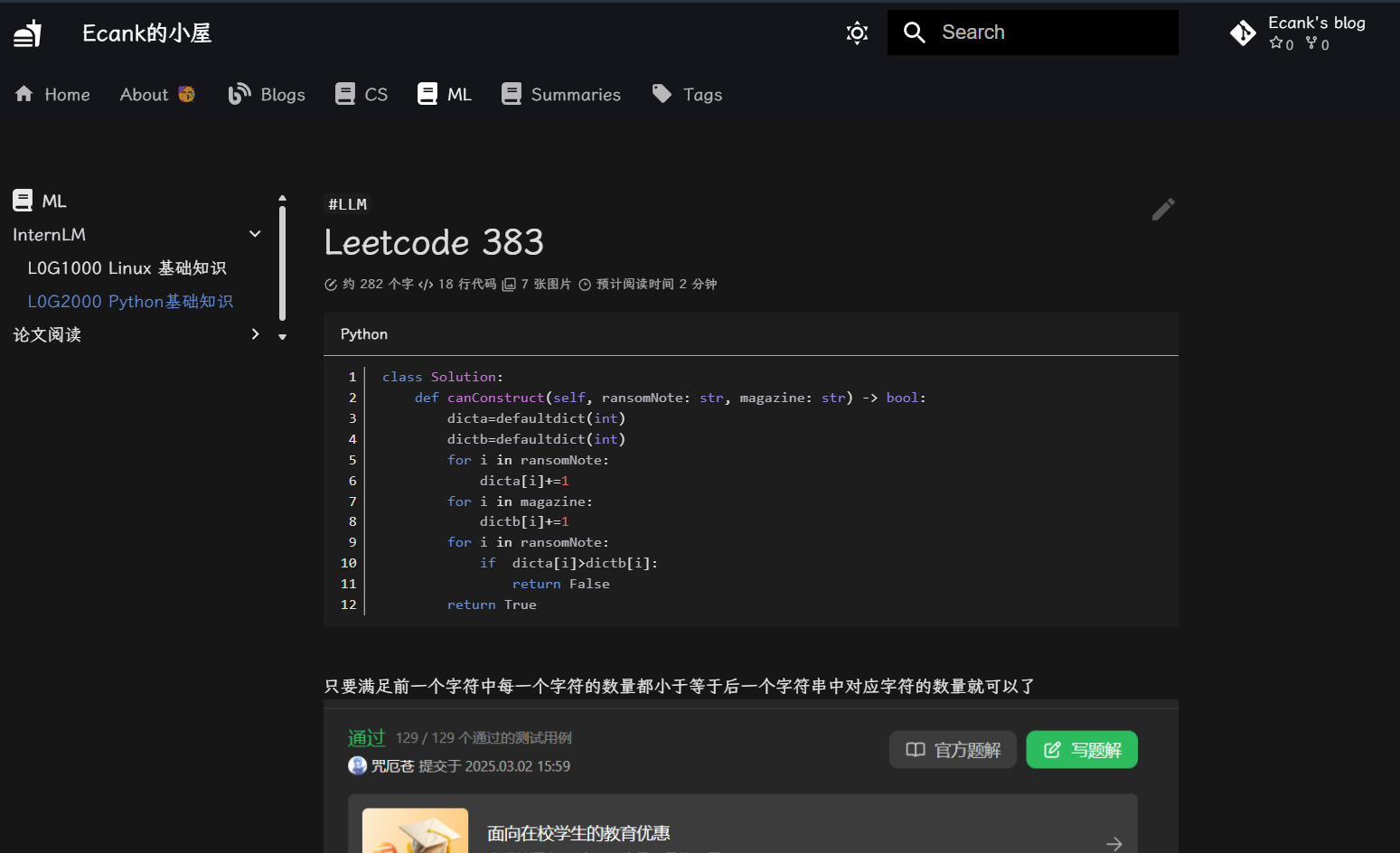This screenshot has width=1400, height=853.
Task: Go to the Home tab
Action: point(53,95)
